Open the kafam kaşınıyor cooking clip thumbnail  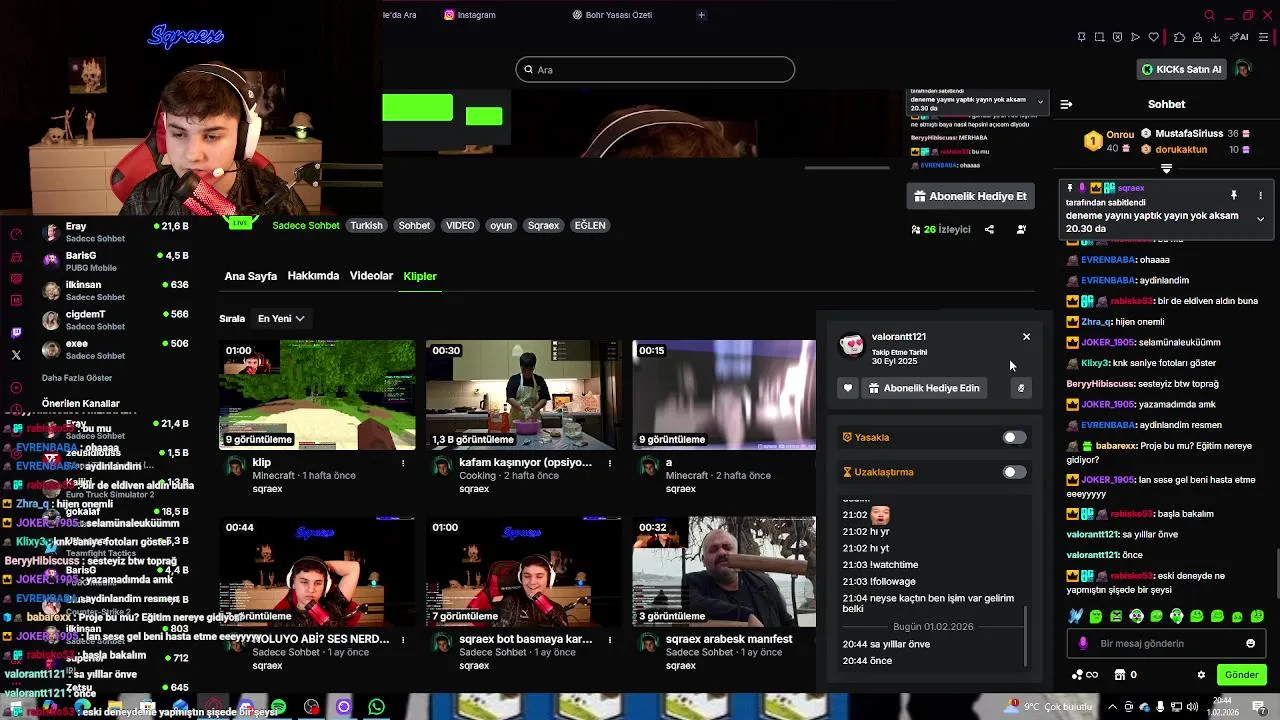[523, 395]
